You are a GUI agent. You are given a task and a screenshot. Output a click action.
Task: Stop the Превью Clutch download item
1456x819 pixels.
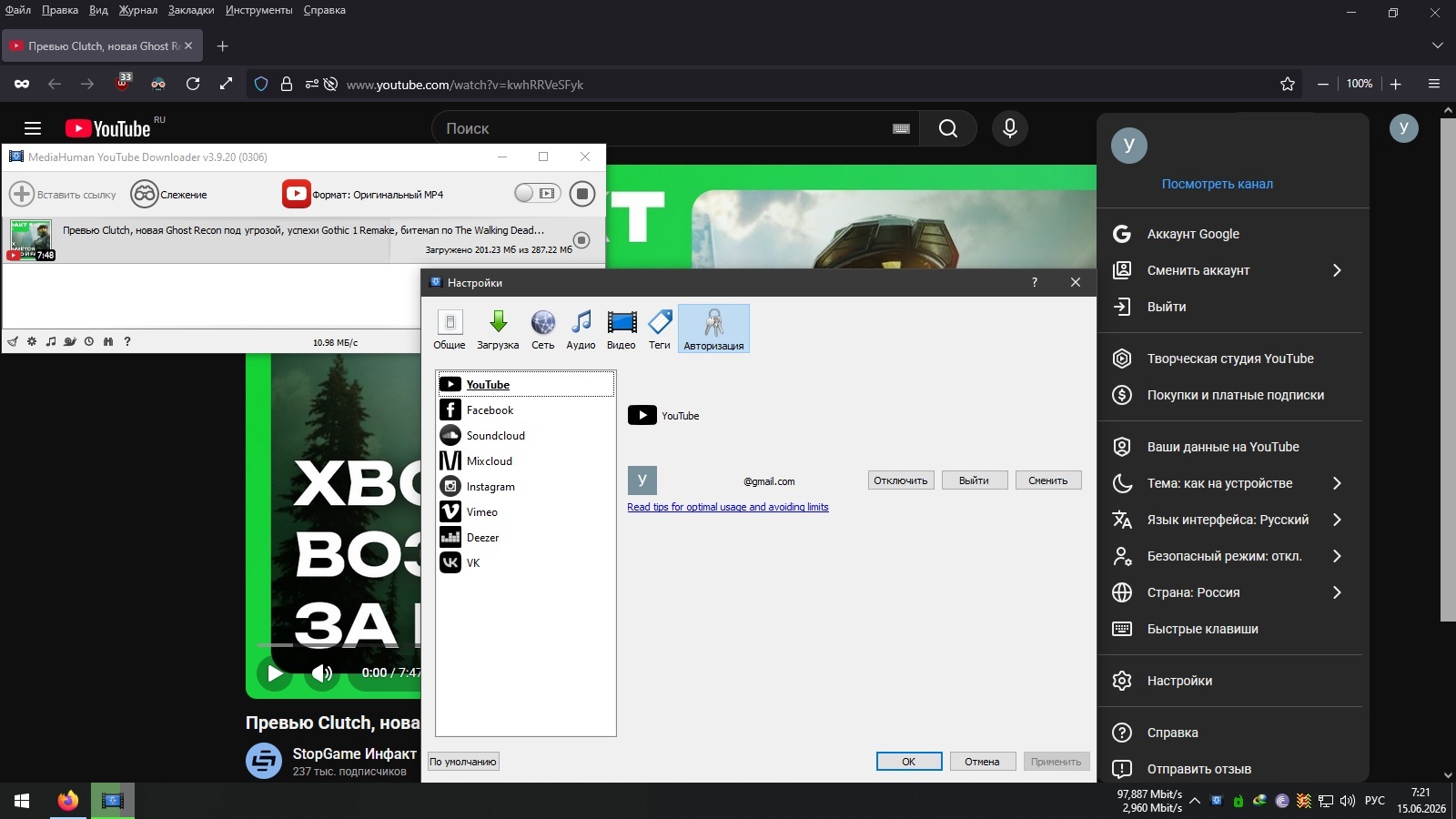pyautogui.click(x=582, y=240)
